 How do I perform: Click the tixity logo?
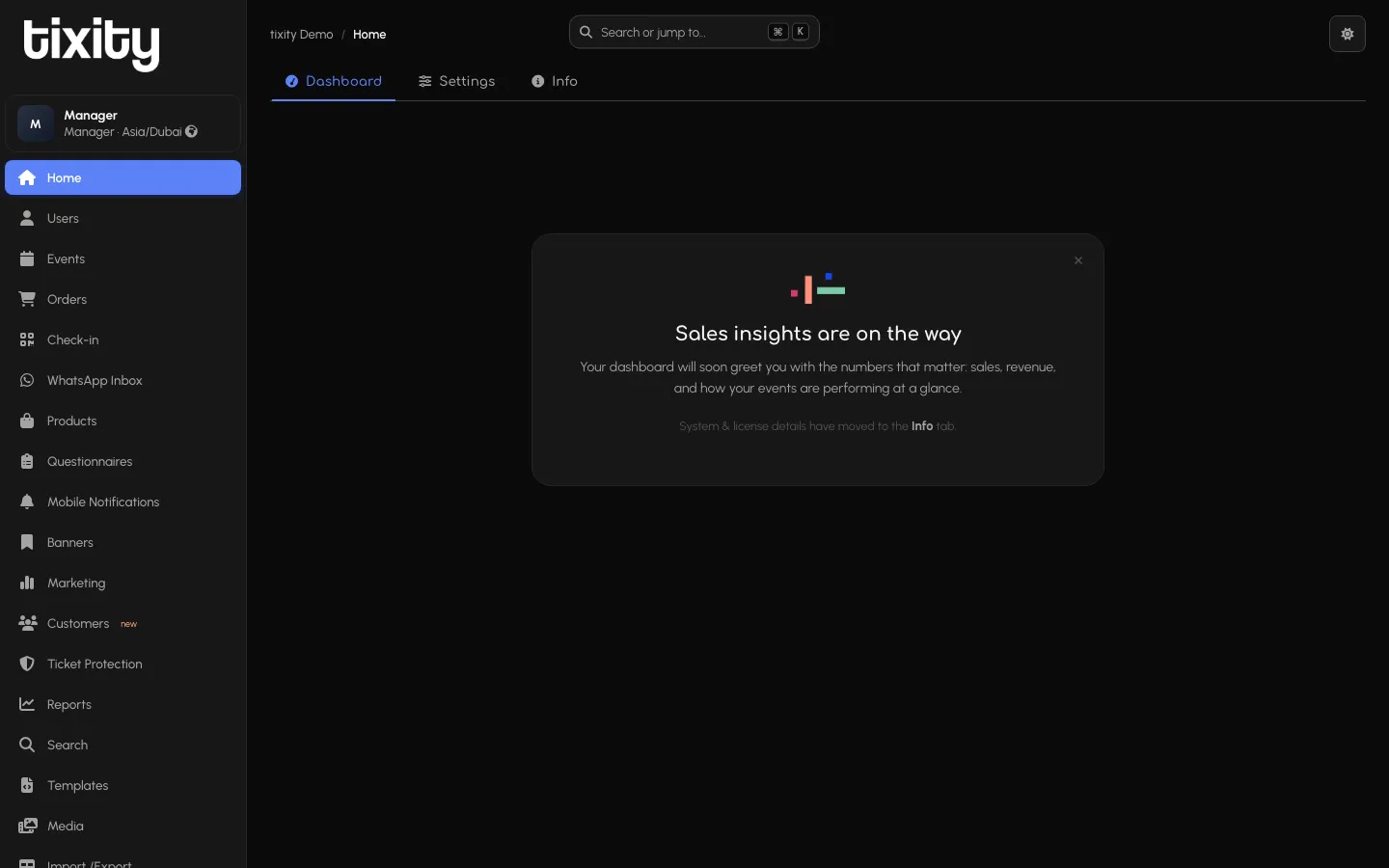point(92,43)
